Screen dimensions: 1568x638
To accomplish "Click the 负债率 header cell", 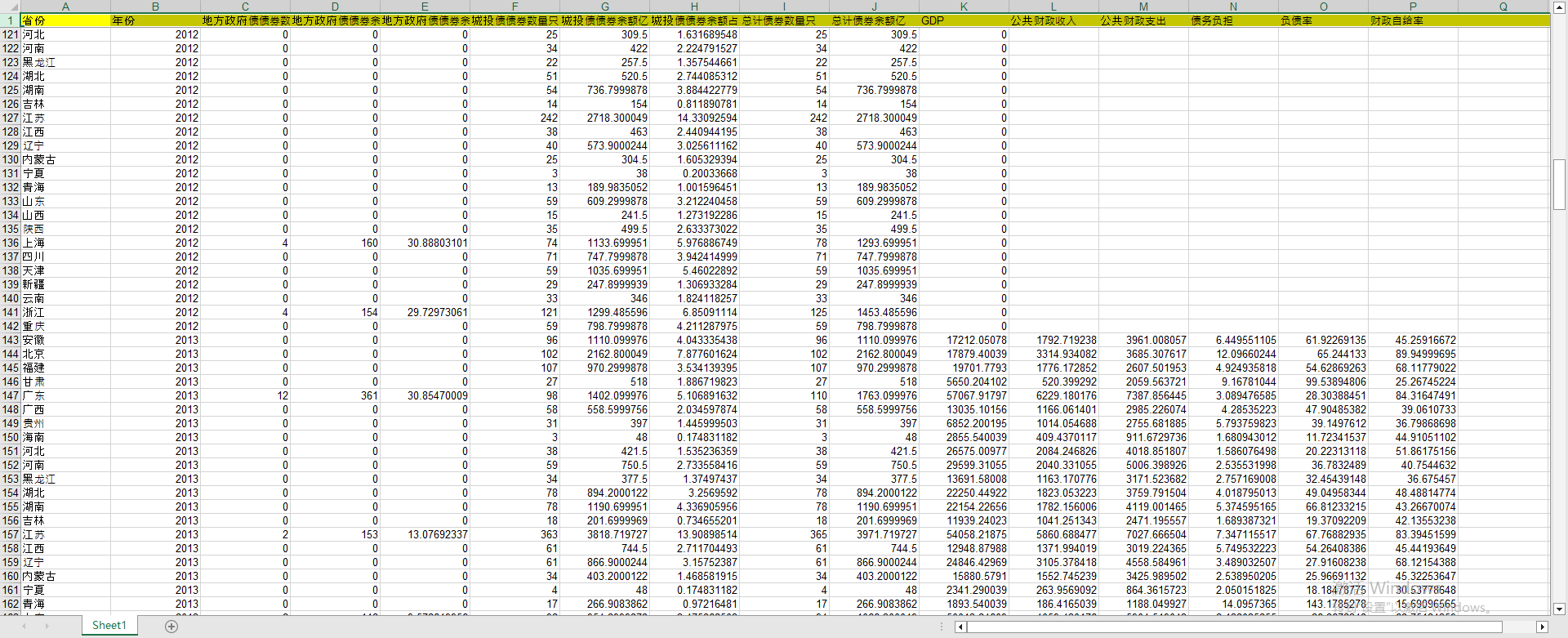I will pos(1323,21).
